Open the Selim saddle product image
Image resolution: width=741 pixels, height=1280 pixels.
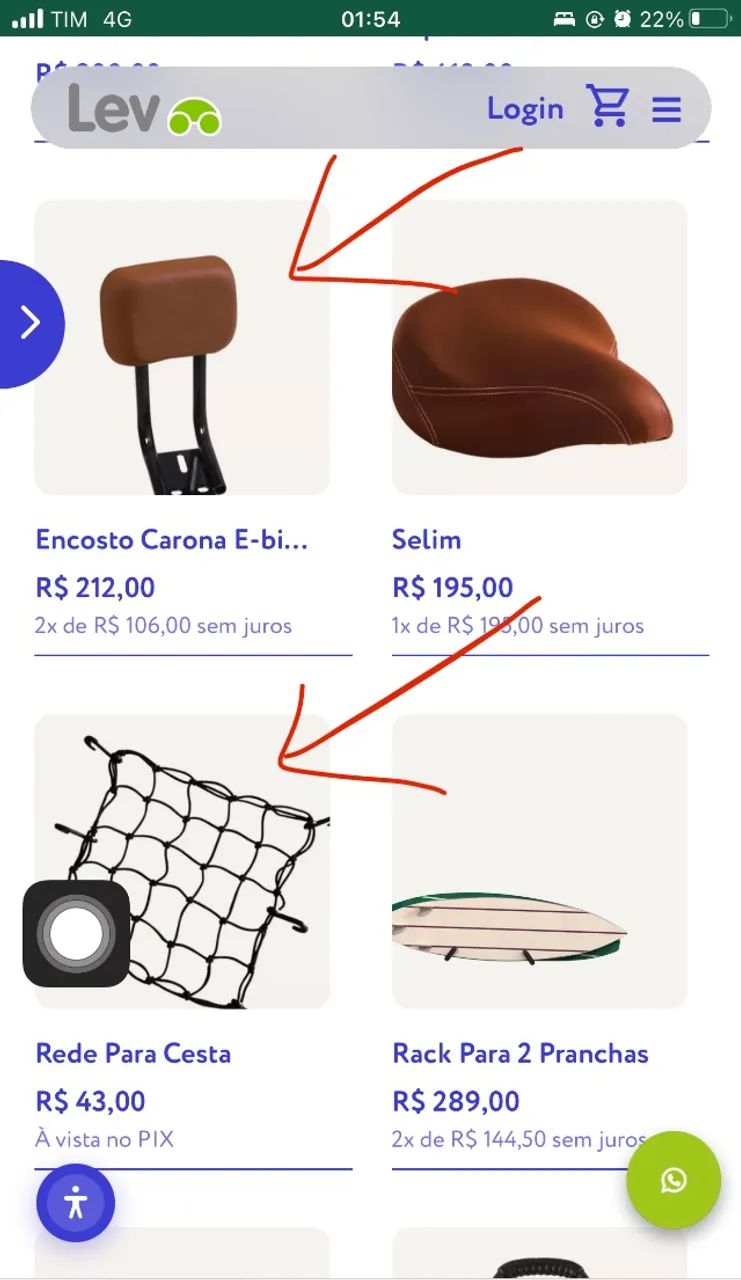[539, 347]
